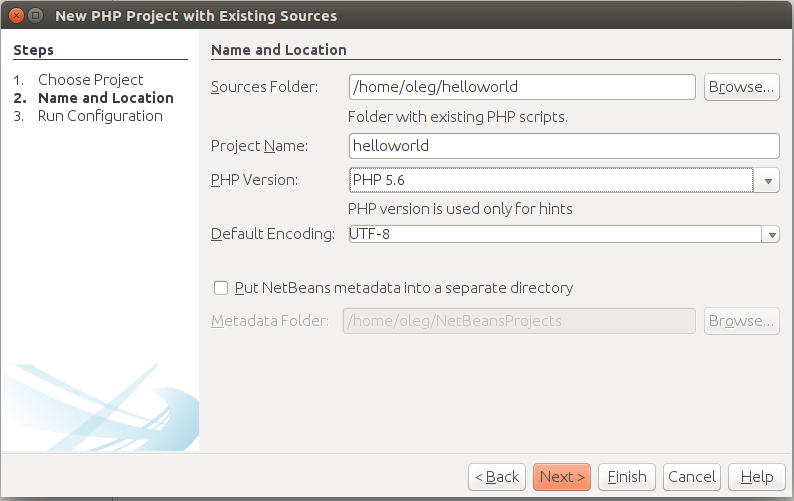Go back with the Back button
This screenshot has width=794, height=501.
pos(497,477)
